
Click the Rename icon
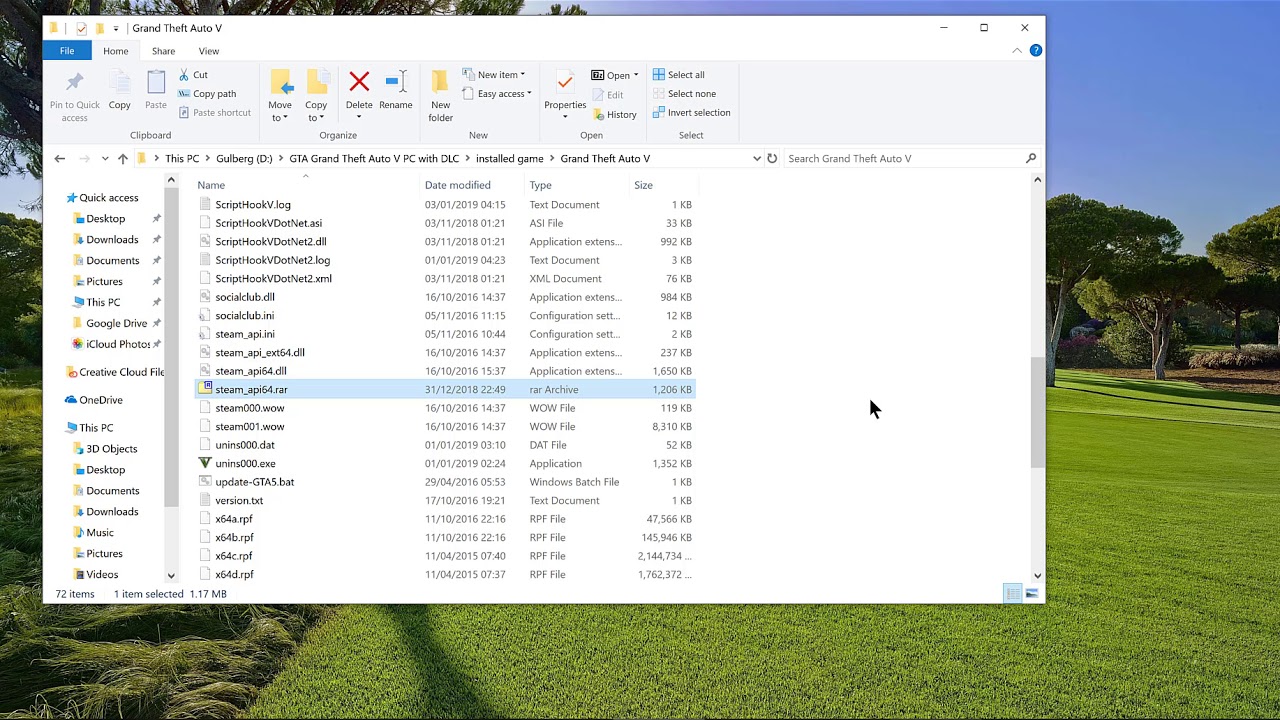click(x=396, y=82)
